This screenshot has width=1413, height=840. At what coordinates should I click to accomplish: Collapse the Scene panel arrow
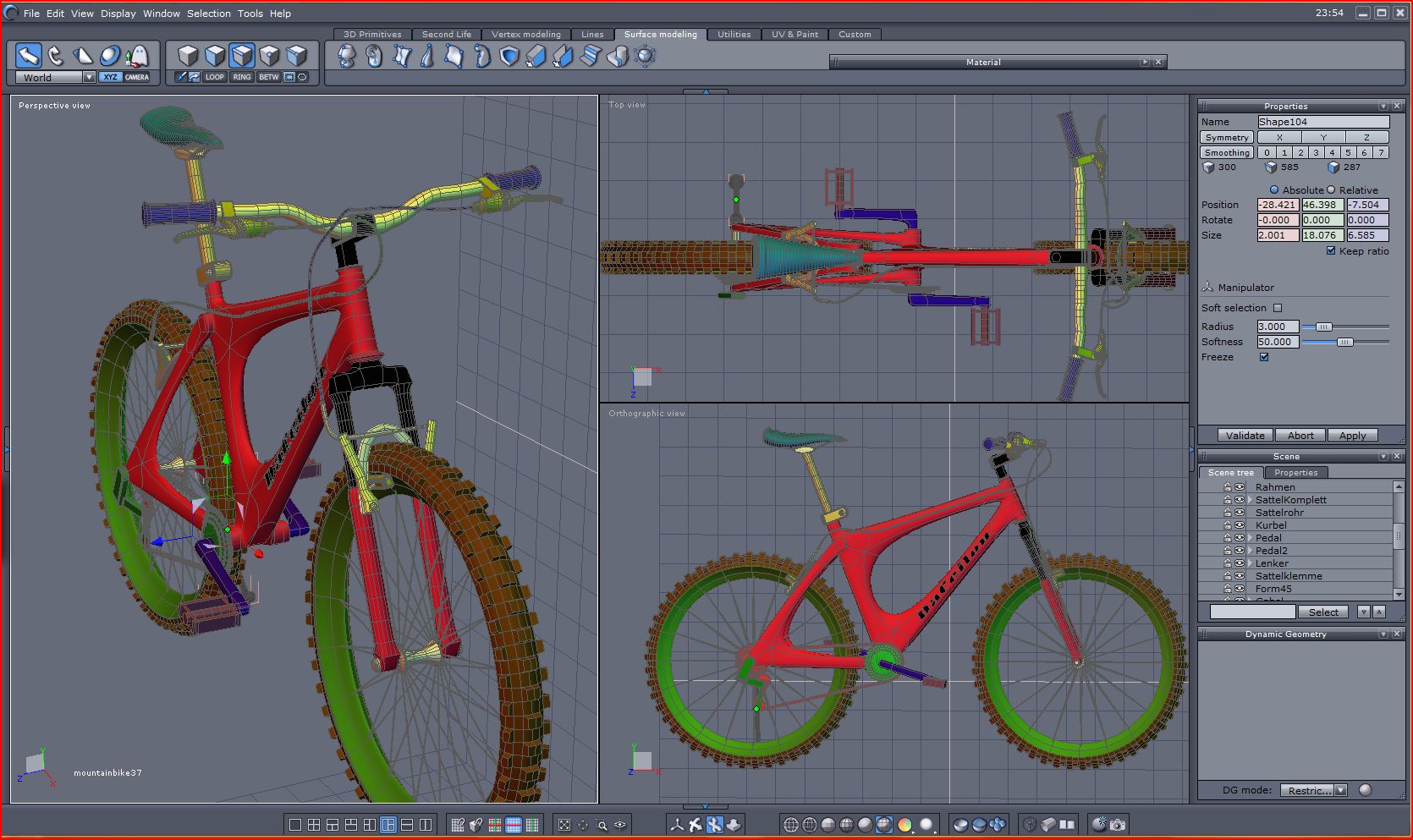tap(1383, 457)
